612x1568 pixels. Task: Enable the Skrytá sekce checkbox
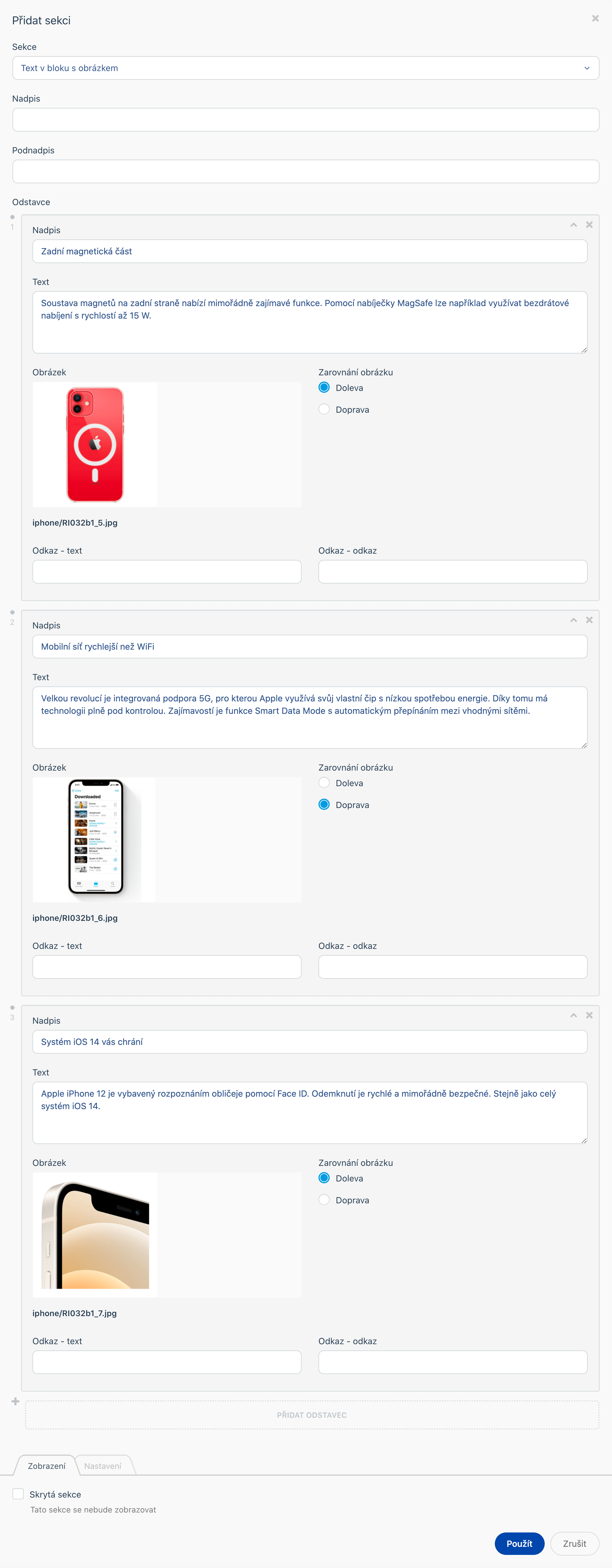(18, 1494)
